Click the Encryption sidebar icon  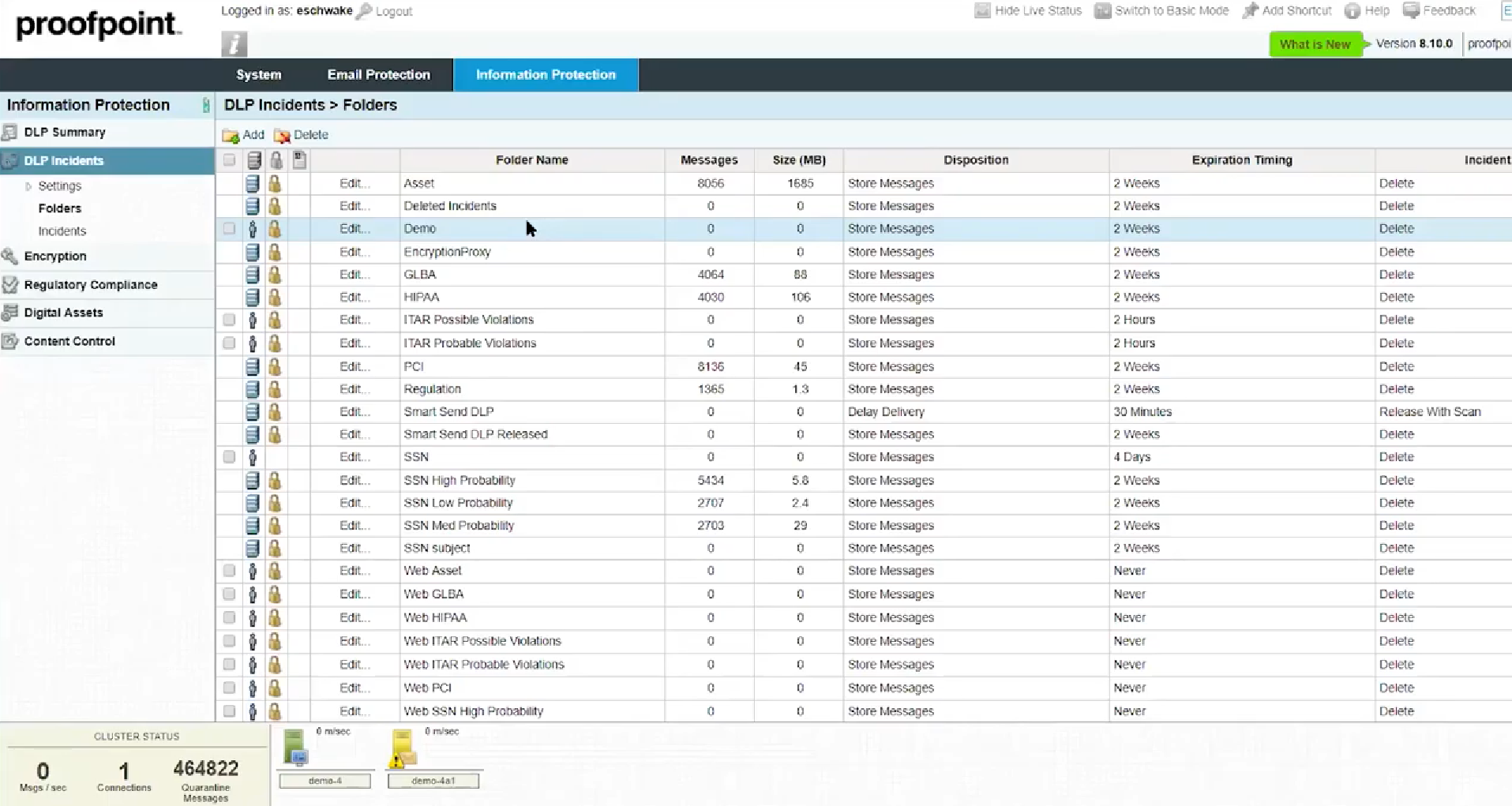[x=10, y=256]
